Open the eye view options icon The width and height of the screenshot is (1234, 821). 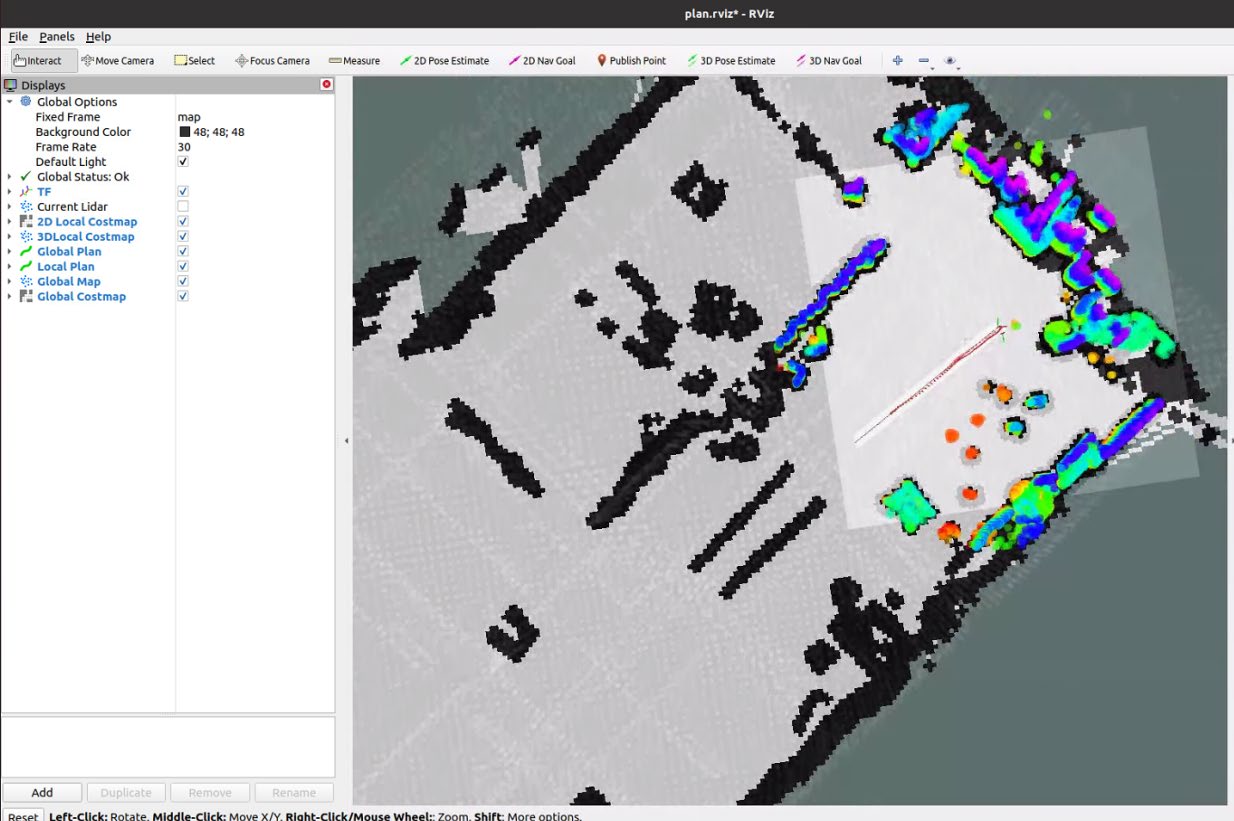click(x=950, y=60)
